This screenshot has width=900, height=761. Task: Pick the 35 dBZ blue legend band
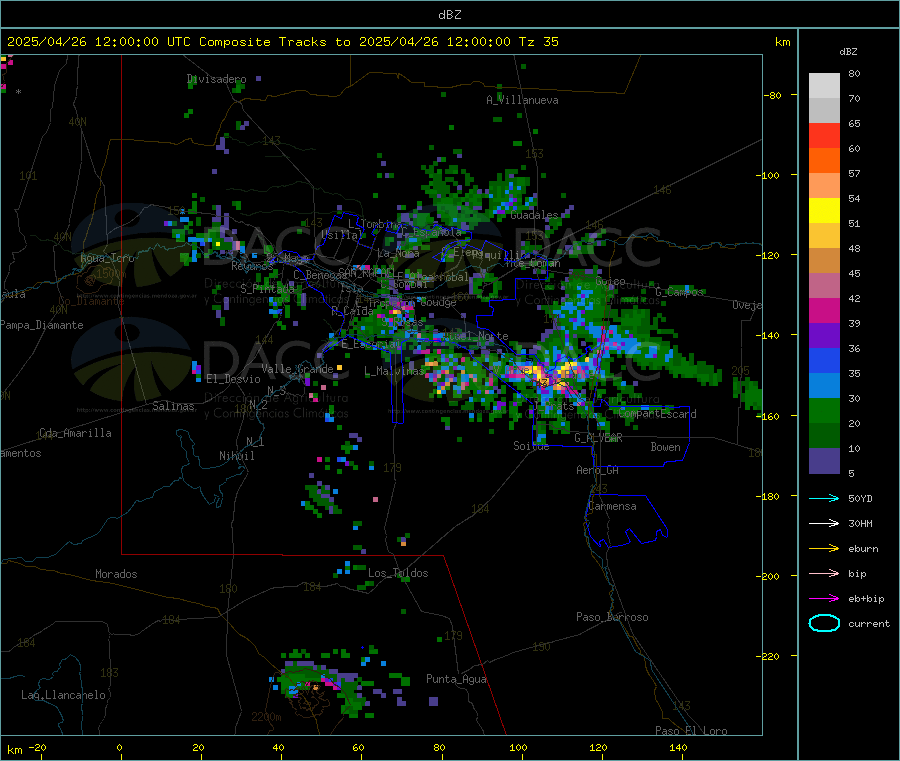pyautogui.click(x=824, y=360)
